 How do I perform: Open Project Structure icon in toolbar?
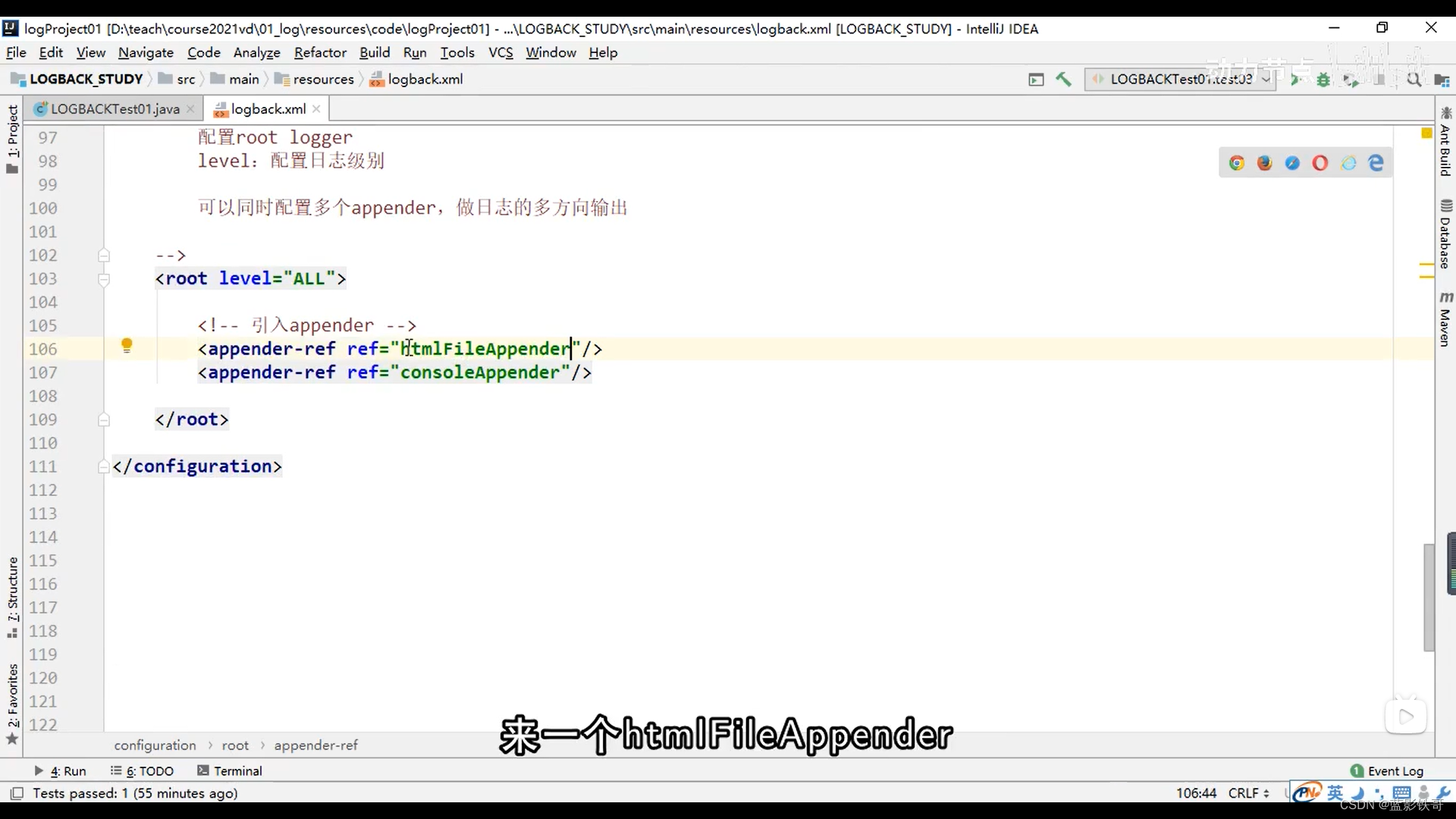1442,80
